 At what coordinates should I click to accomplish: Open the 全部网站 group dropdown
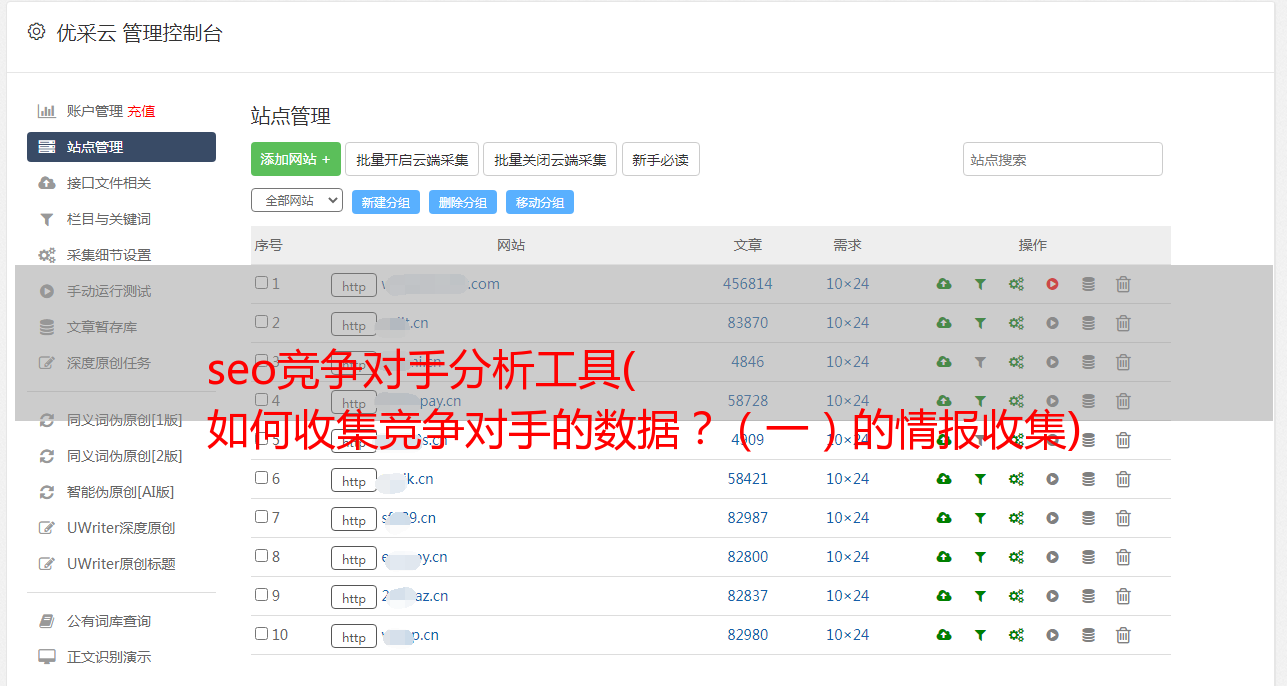point(297,201)
